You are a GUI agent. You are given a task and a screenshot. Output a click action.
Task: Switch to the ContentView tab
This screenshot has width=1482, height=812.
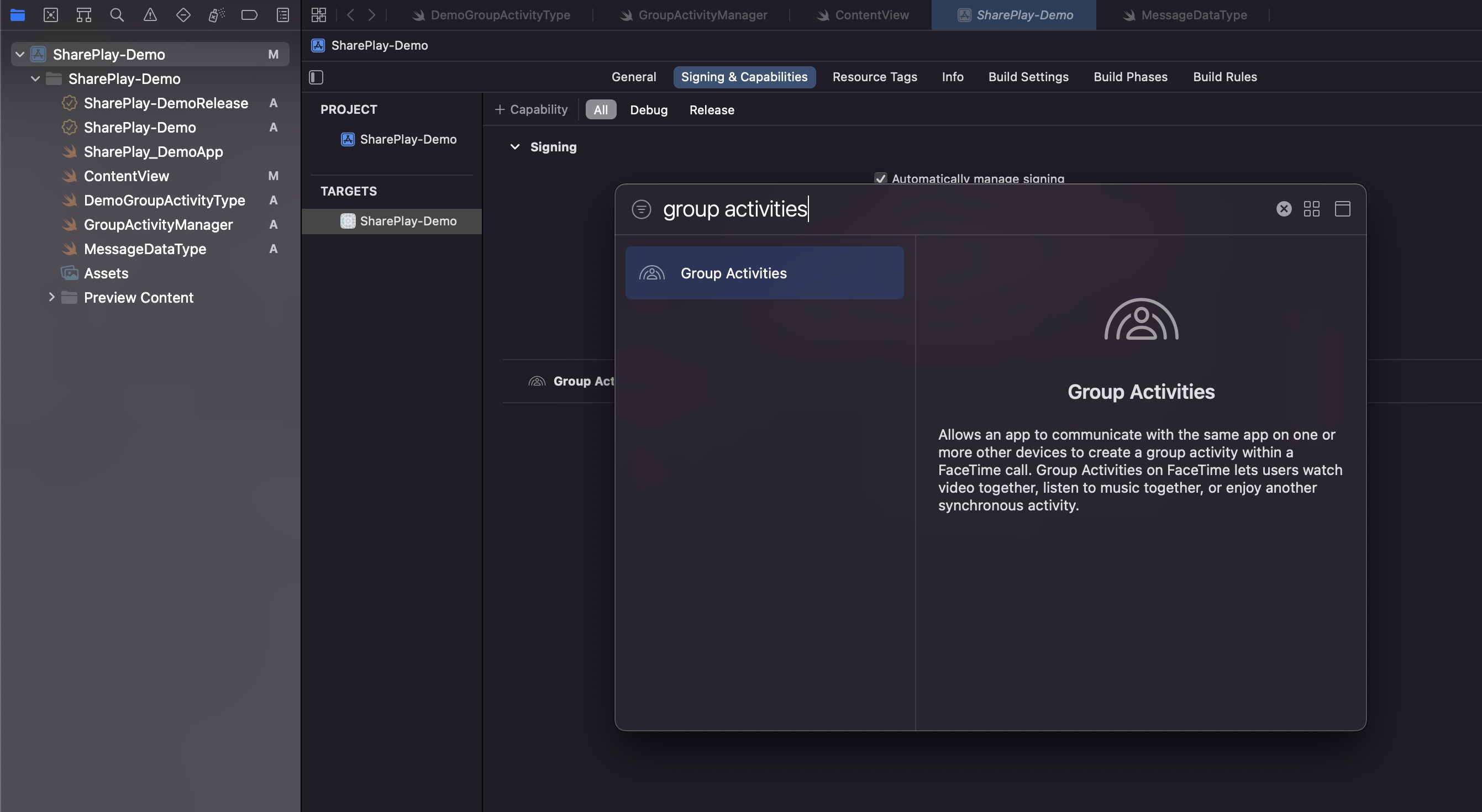(x=863, y=15)
